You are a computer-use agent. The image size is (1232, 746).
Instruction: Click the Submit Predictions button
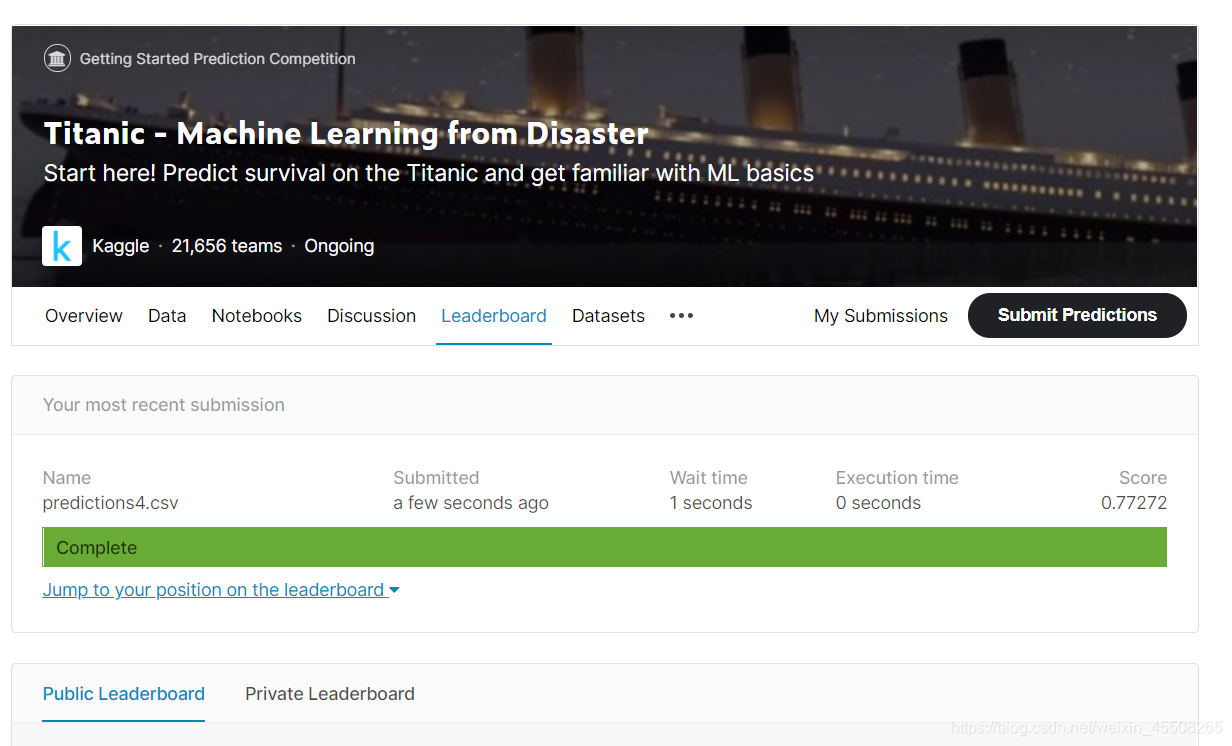[x=1077, y=315]
